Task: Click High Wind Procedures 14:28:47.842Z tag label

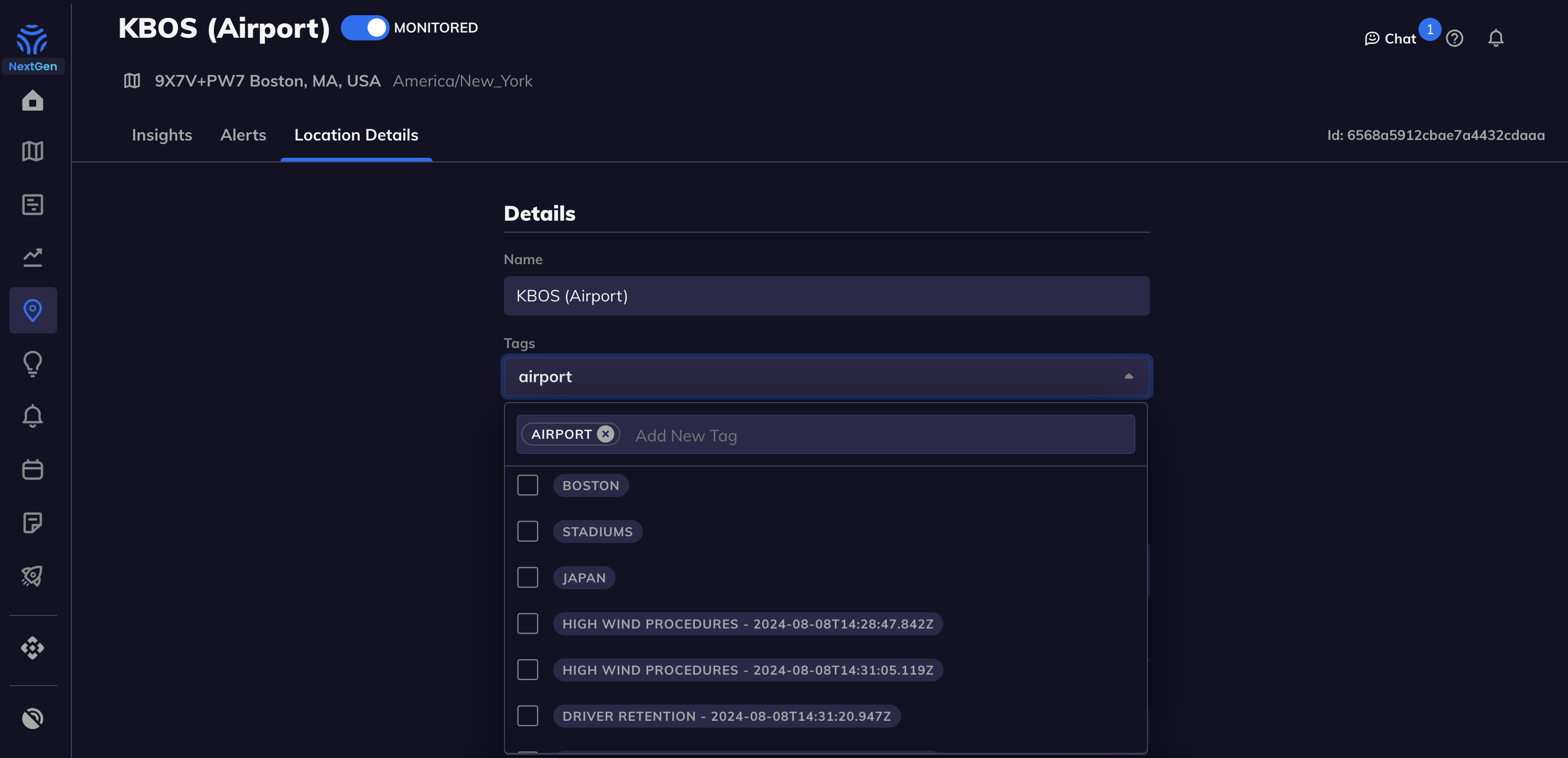Action: [x=747, y=624]
